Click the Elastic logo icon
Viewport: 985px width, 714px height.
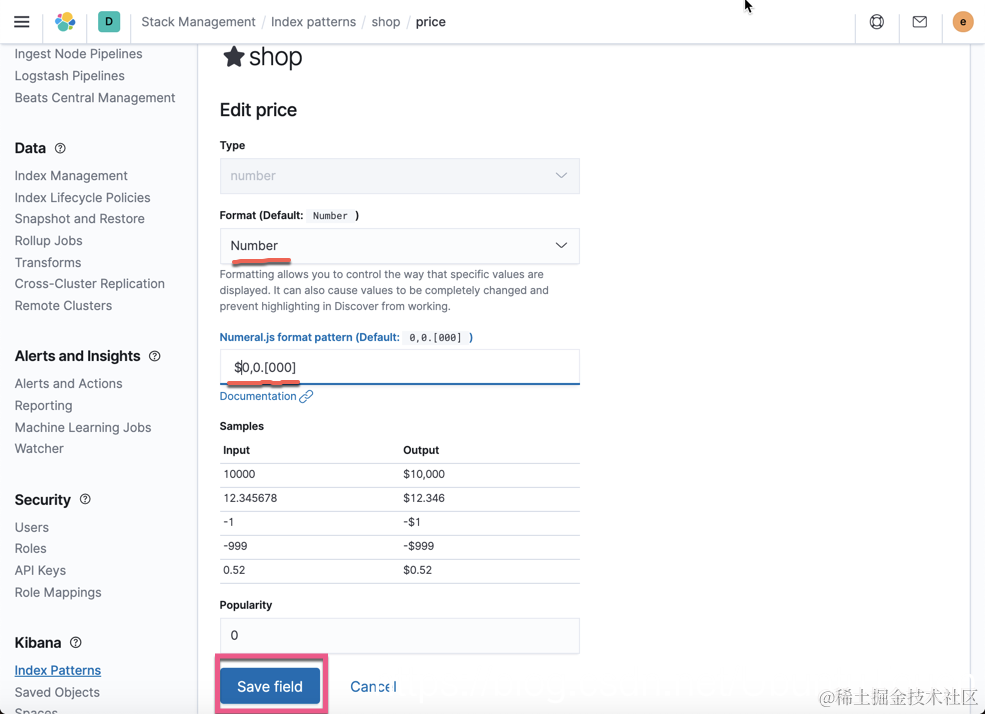65,22
